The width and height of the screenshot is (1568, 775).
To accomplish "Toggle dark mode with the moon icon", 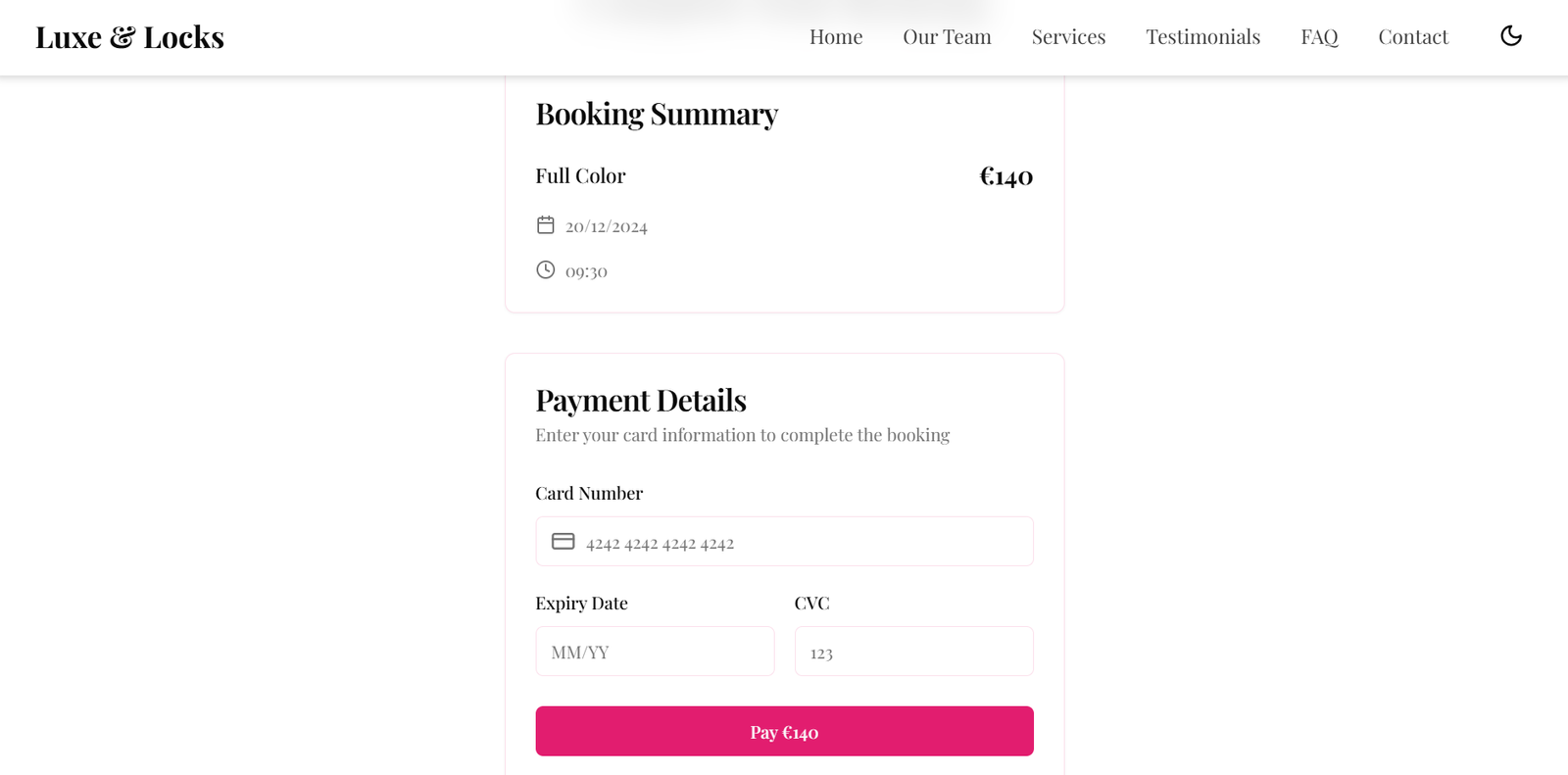I will (x=1511, y=36).
